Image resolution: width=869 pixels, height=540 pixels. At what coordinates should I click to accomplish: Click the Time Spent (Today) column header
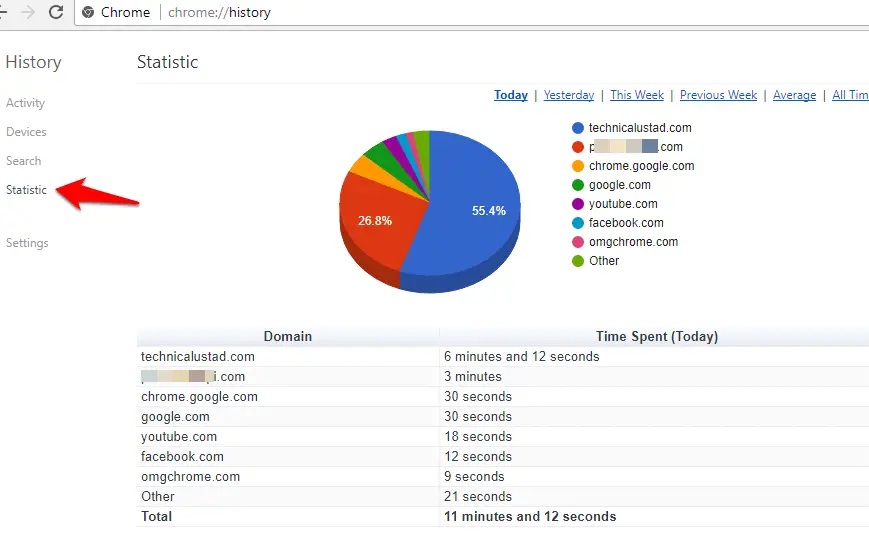coord(657,337)
